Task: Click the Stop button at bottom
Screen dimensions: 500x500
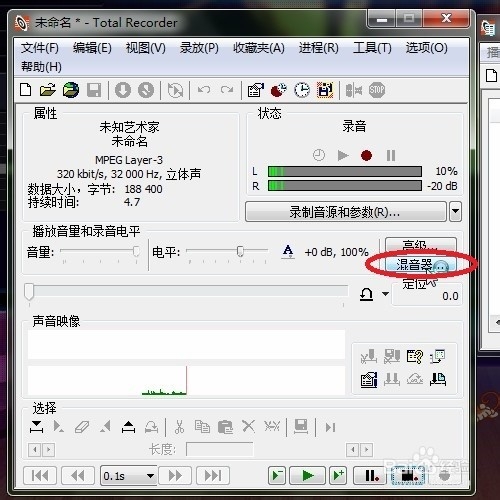Action: (408, 475)
